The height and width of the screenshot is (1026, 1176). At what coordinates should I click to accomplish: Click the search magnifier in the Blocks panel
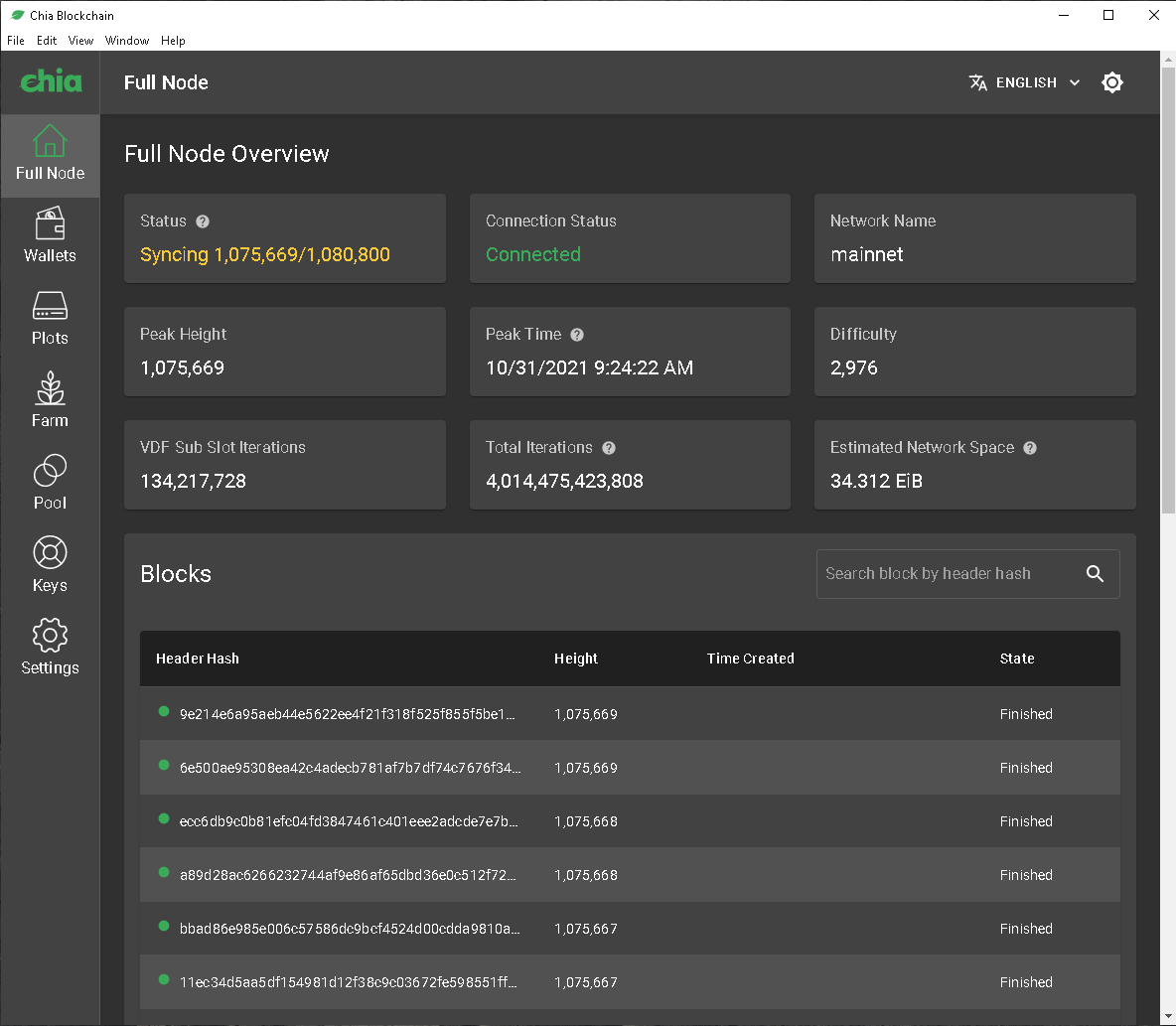pyautogui.click(x=1096, y=573)
